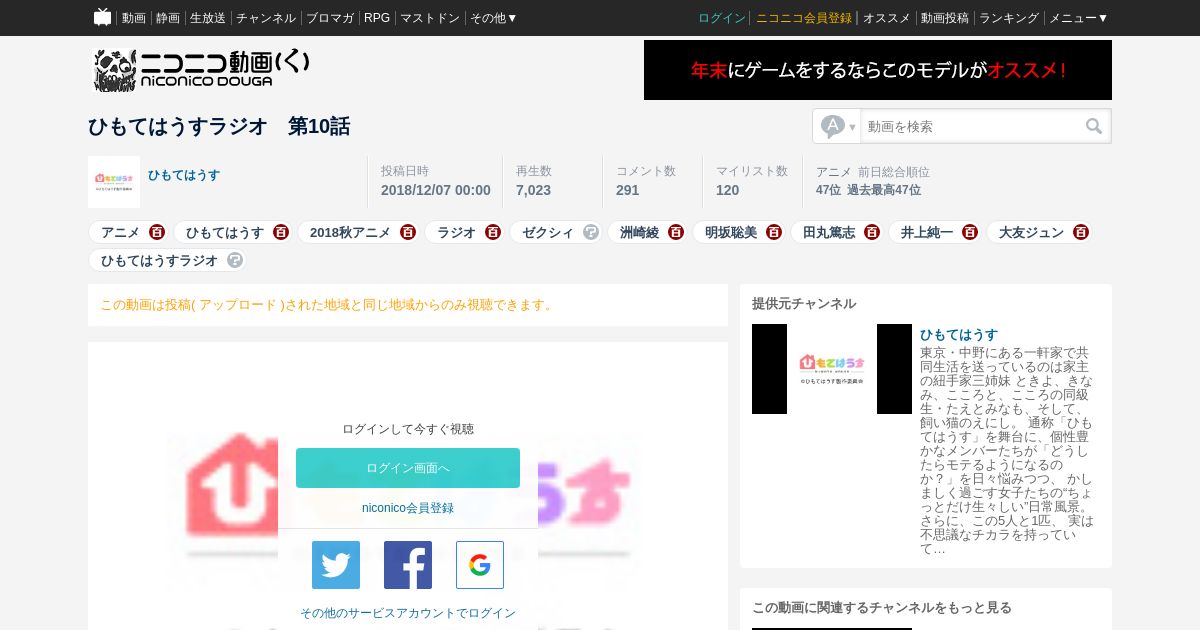Click the ひもてはうす uploader avatar

[114, 182]
